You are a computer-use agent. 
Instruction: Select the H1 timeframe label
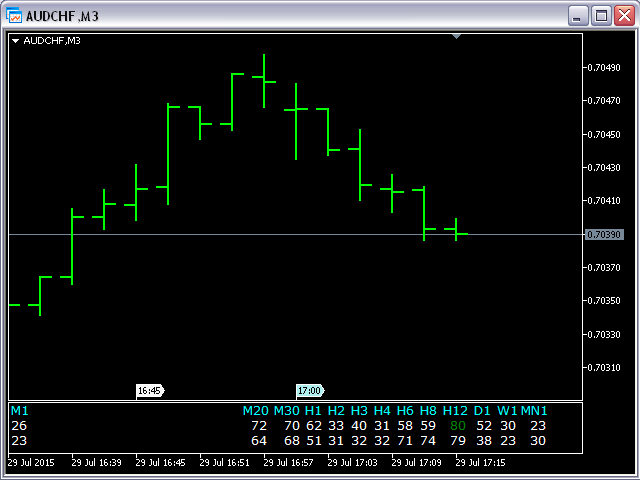tap(313, 411)
